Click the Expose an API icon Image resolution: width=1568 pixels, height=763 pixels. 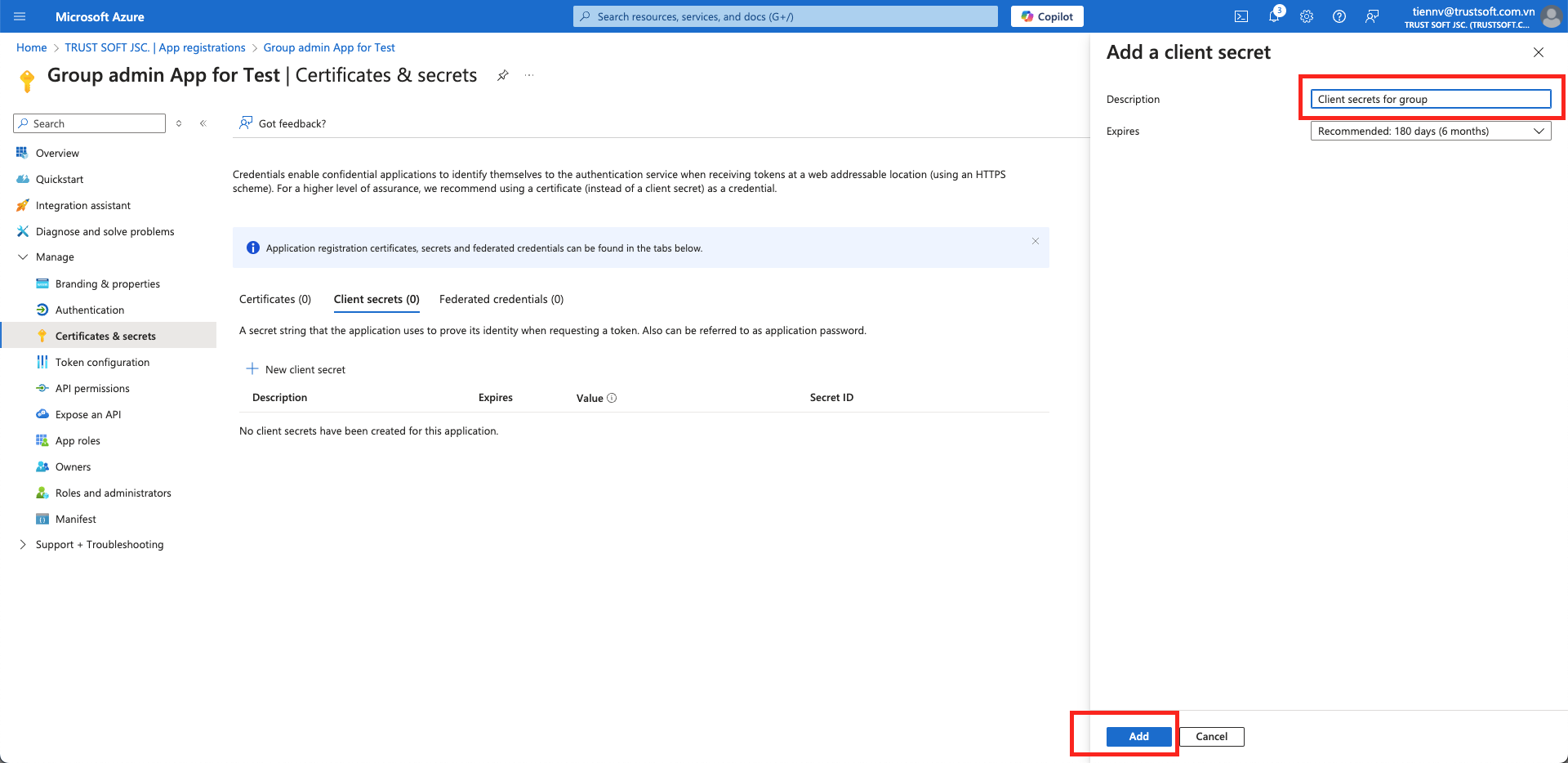click(x=42, y=414)
